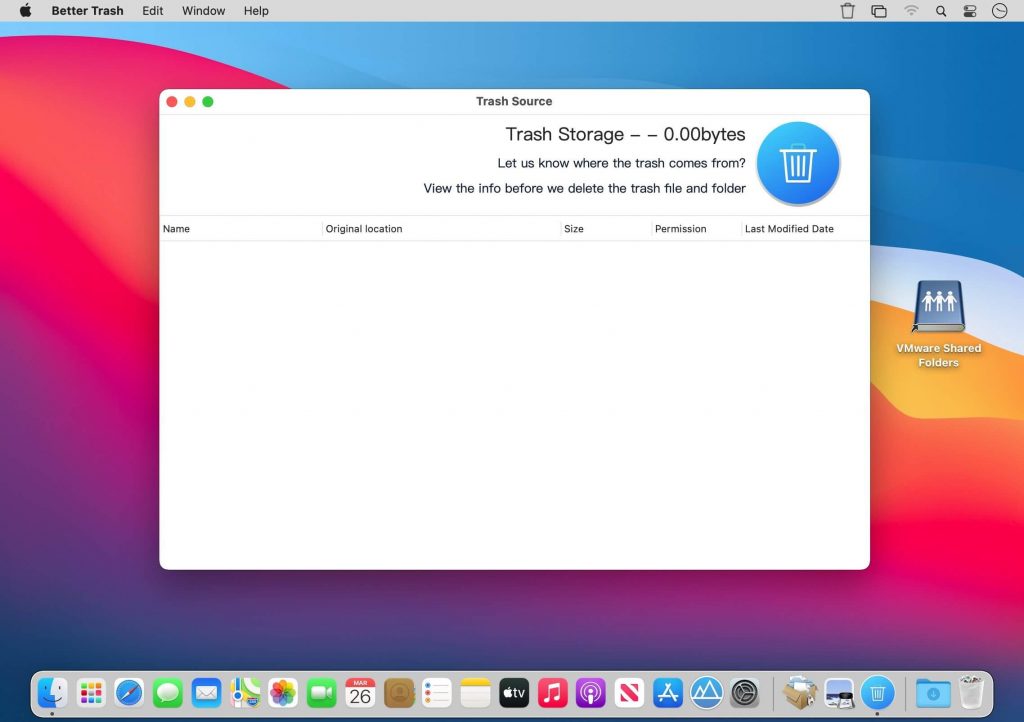This screenshot has width=1024, height=722.
Task: Click the Wi-Fi icon in the menu bar
Action: click(x=911, y=11)
